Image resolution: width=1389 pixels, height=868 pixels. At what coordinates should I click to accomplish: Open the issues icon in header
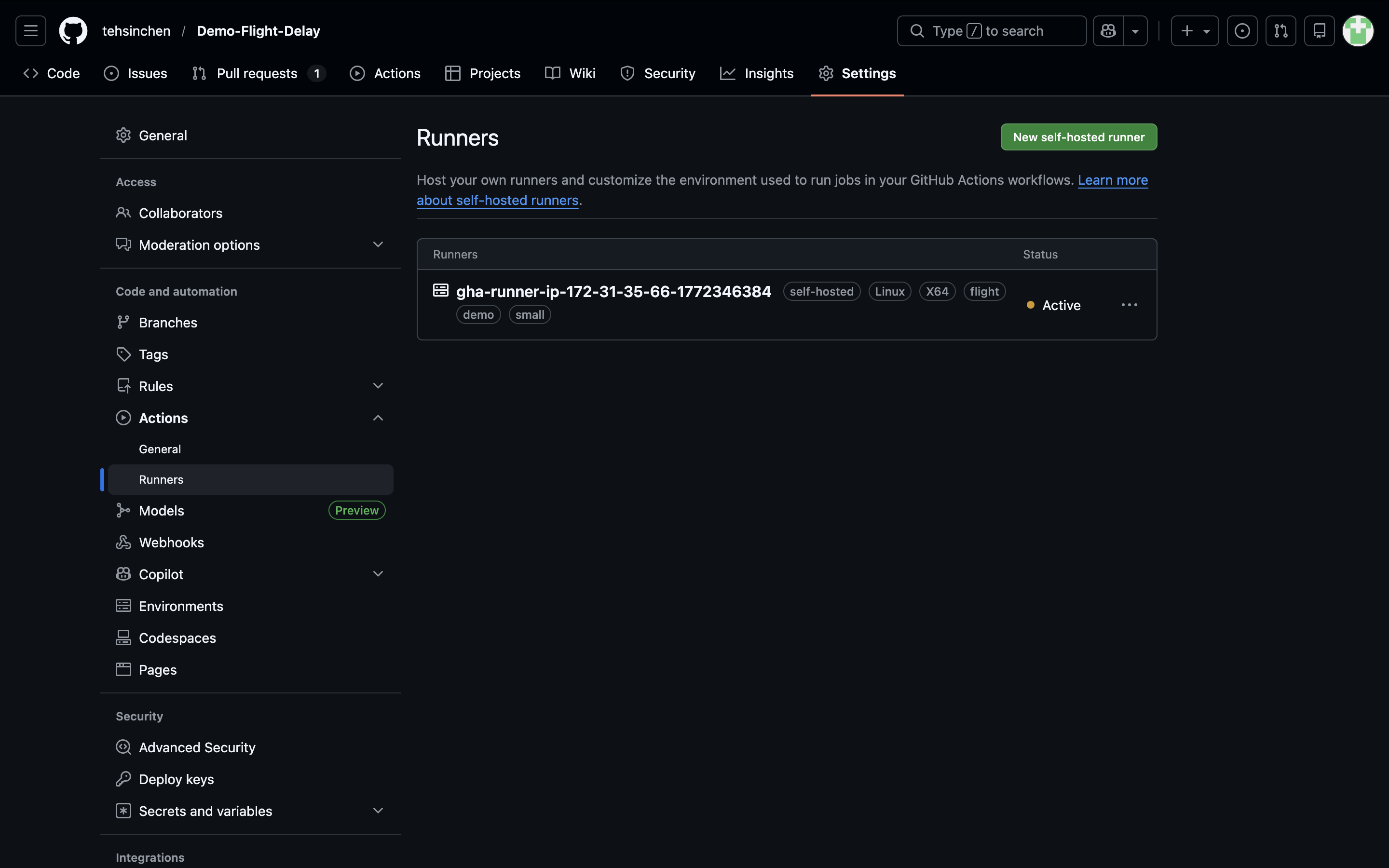click(1242, 31)
